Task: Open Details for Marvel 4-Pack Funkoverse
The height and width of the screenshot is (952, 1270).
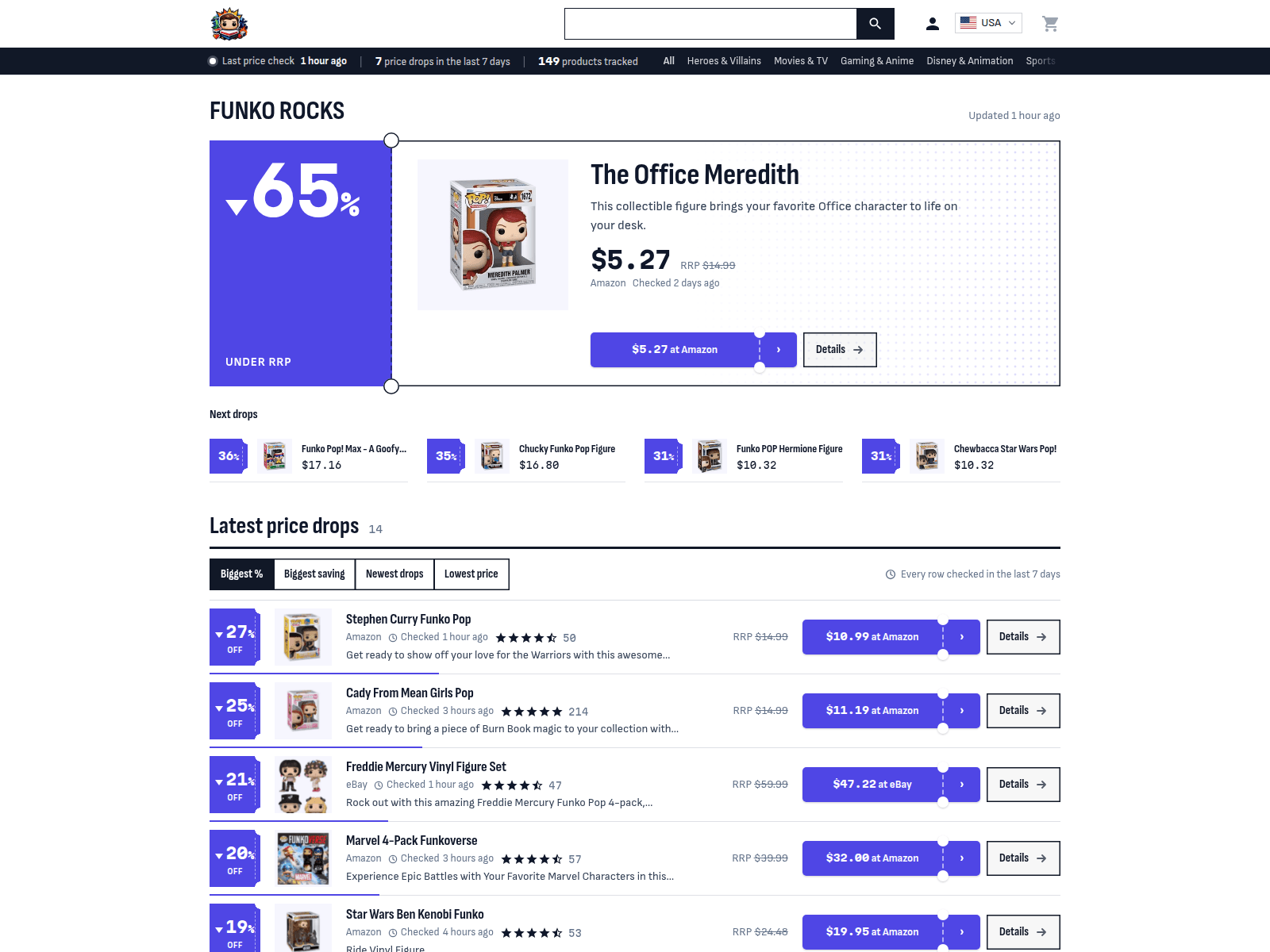Action: click(x=1023, y=858)
